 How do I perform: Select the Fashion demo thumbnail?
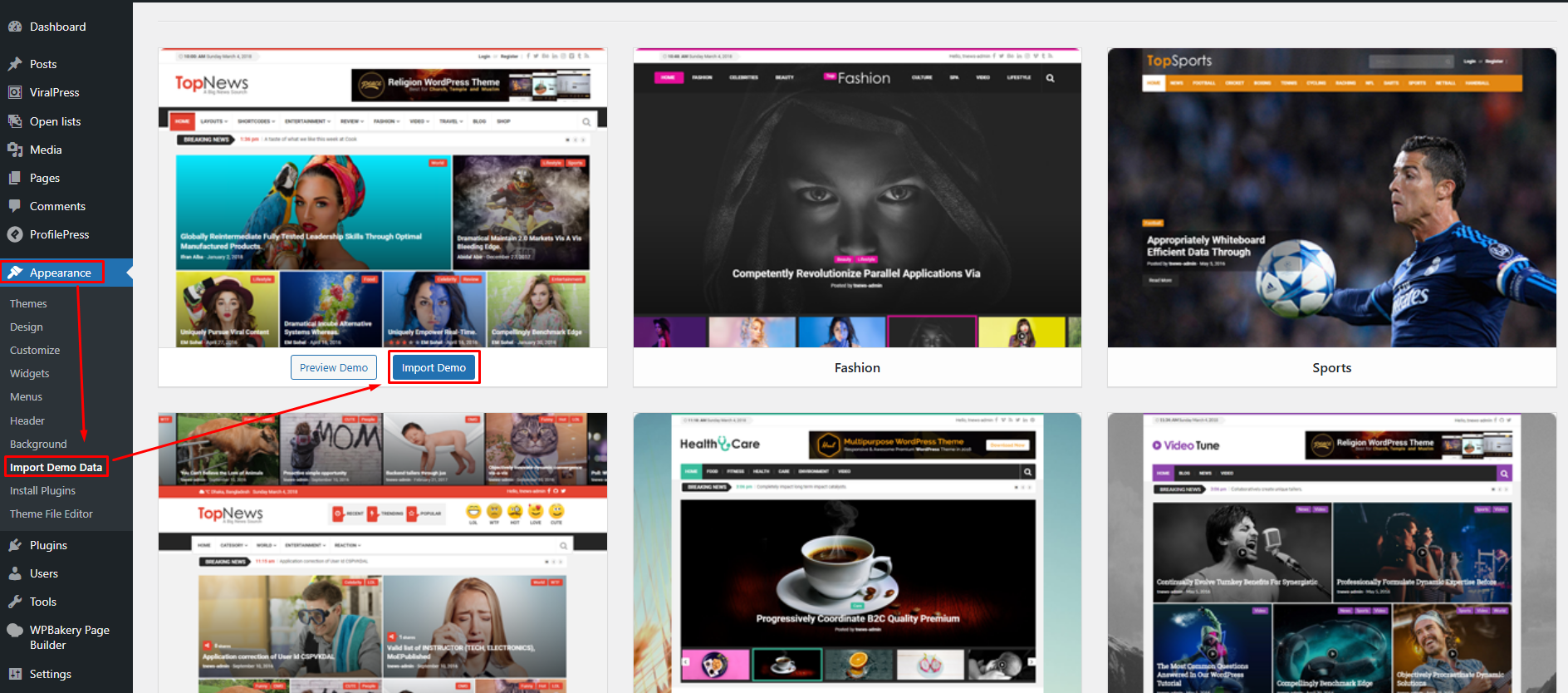click(x=857, y=198)
